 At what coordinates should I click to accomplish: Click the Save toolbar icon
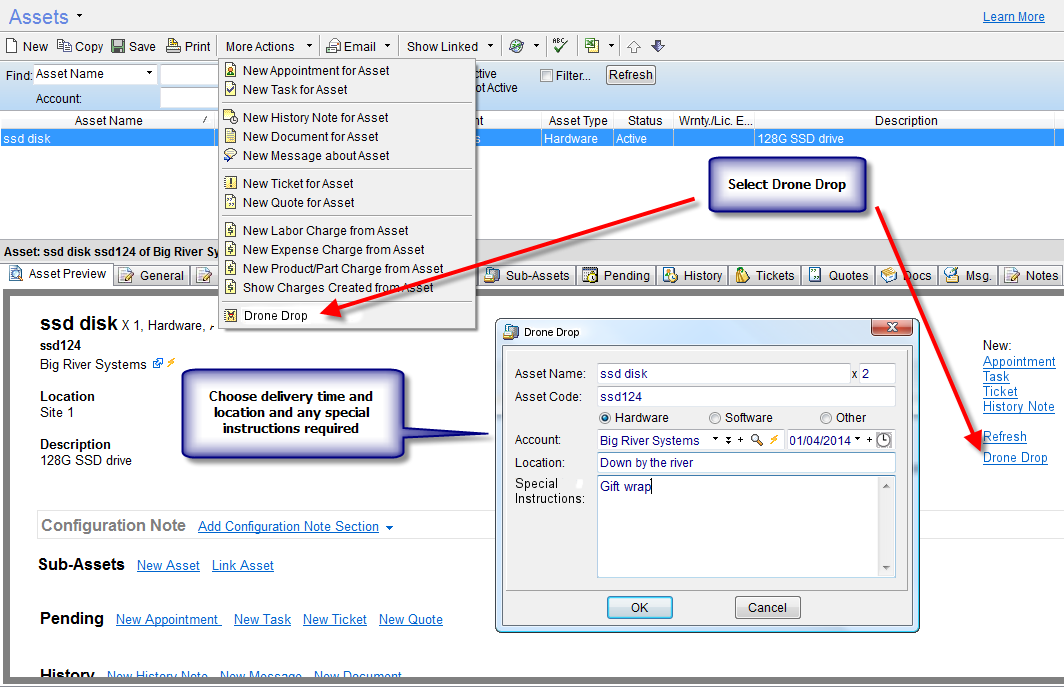118,46
